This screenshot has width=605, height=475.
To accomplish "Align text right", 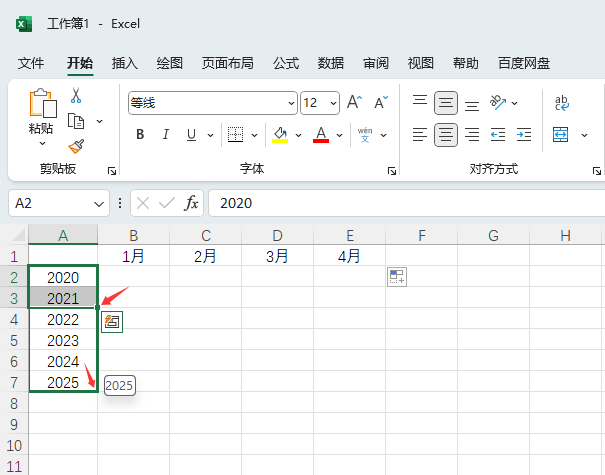I will (x=472, y=135).
